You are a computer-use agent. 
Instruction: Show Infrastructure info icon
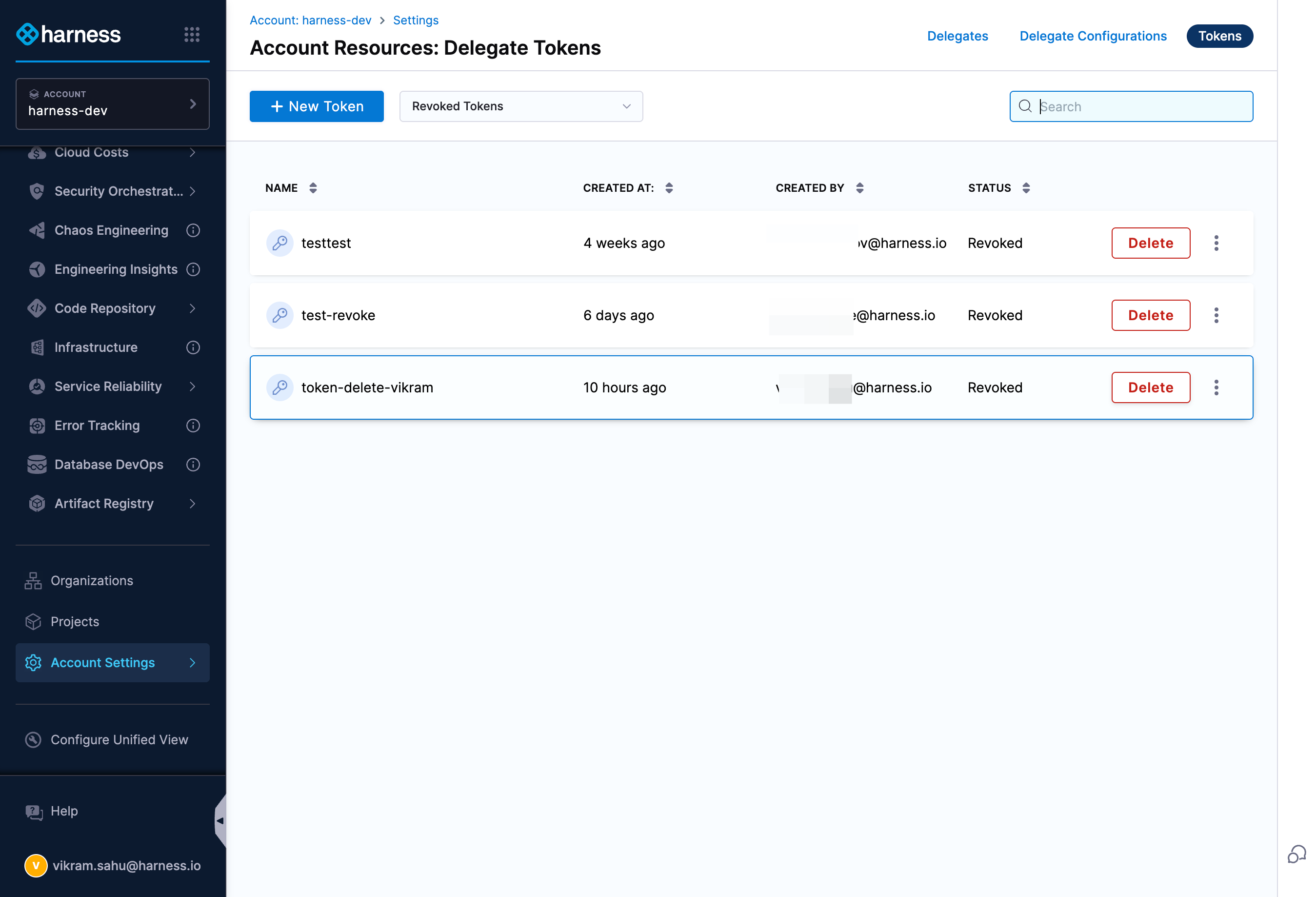pyautogui.click(x=193, y=347)
